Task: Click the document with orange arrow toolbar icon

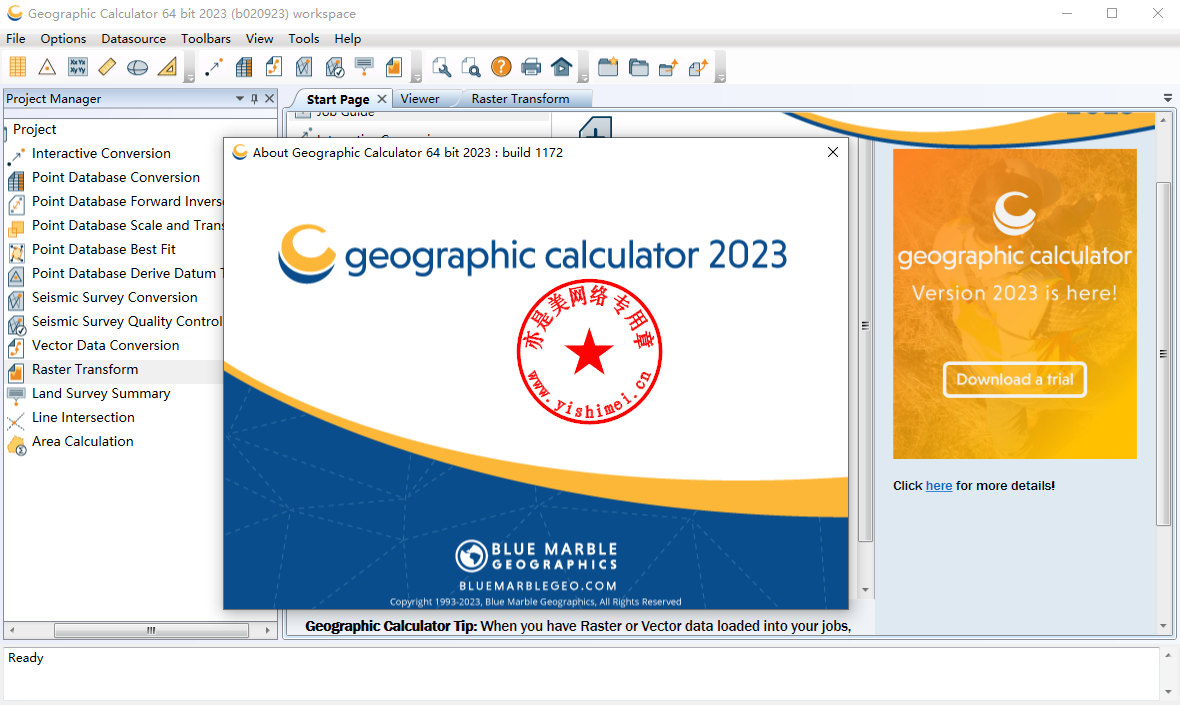Action: (698, 67)
